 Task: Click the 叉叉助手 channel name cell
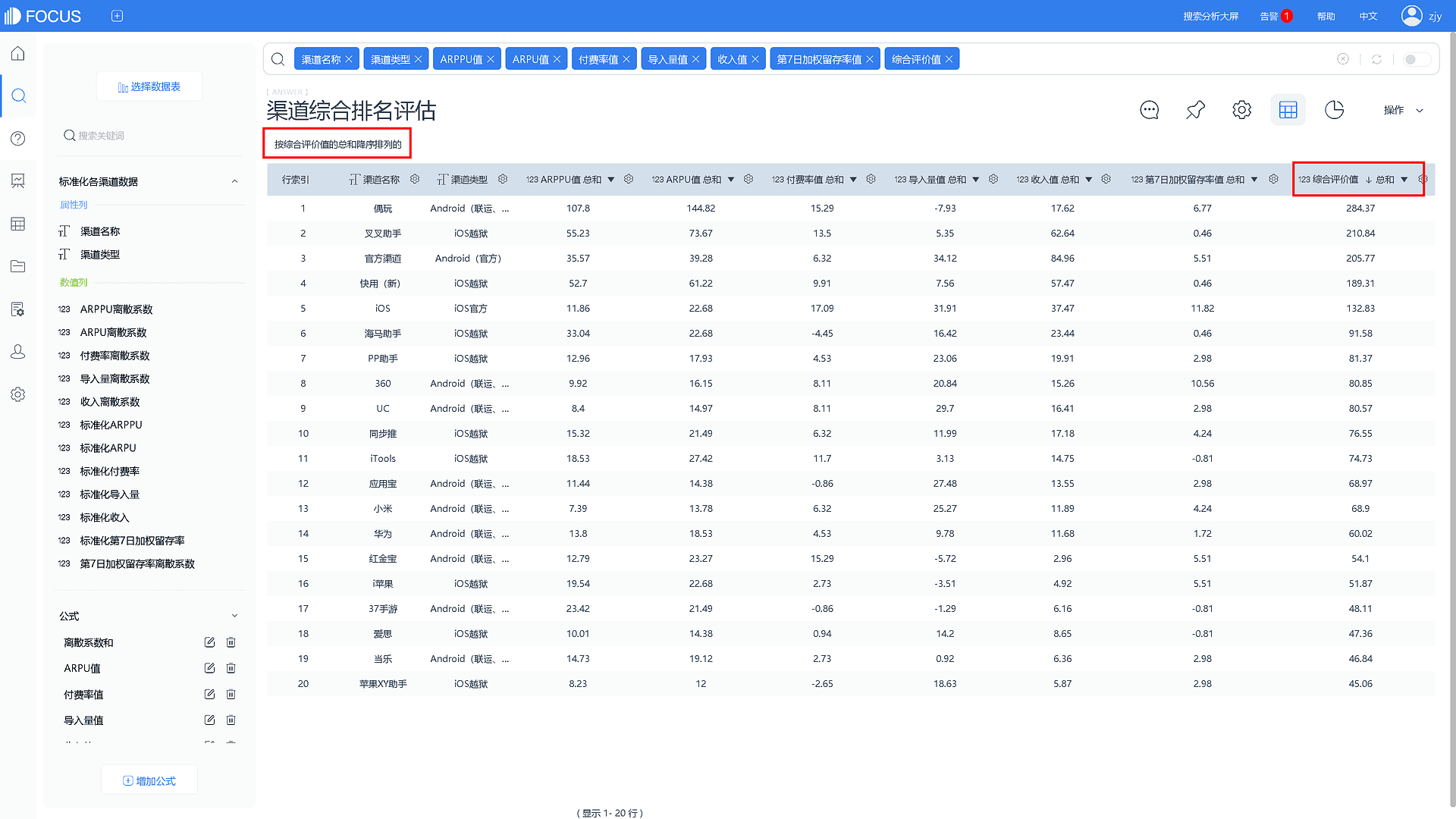pyautogui.click(x=383, y=233)
